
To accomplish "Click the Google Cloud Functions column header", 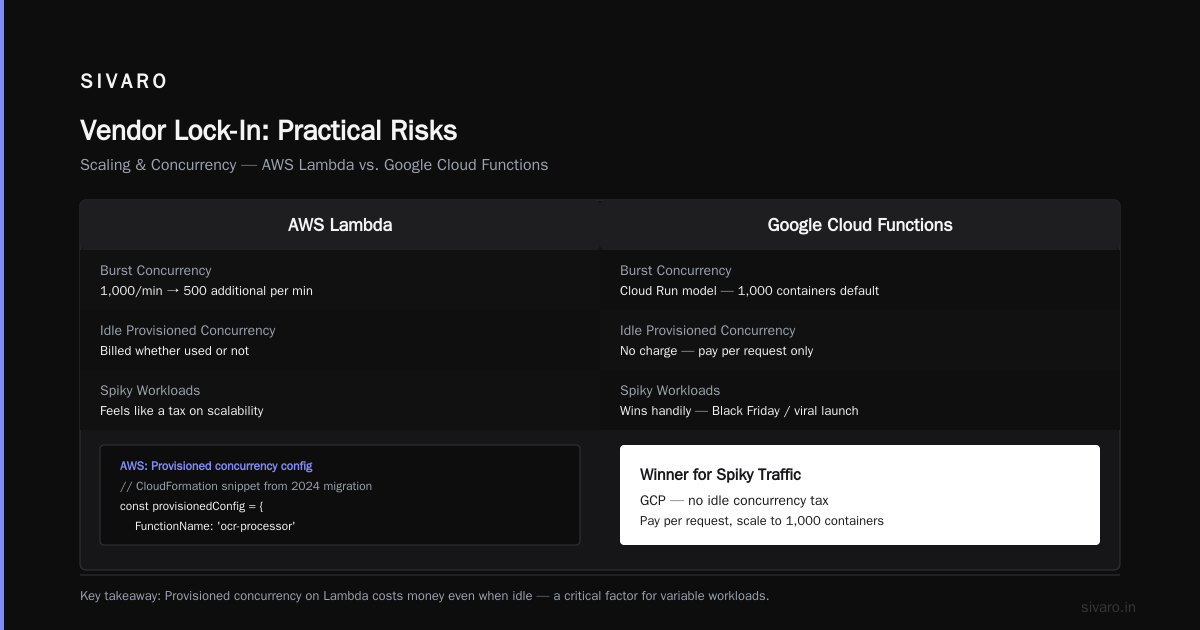I will 860,225.
